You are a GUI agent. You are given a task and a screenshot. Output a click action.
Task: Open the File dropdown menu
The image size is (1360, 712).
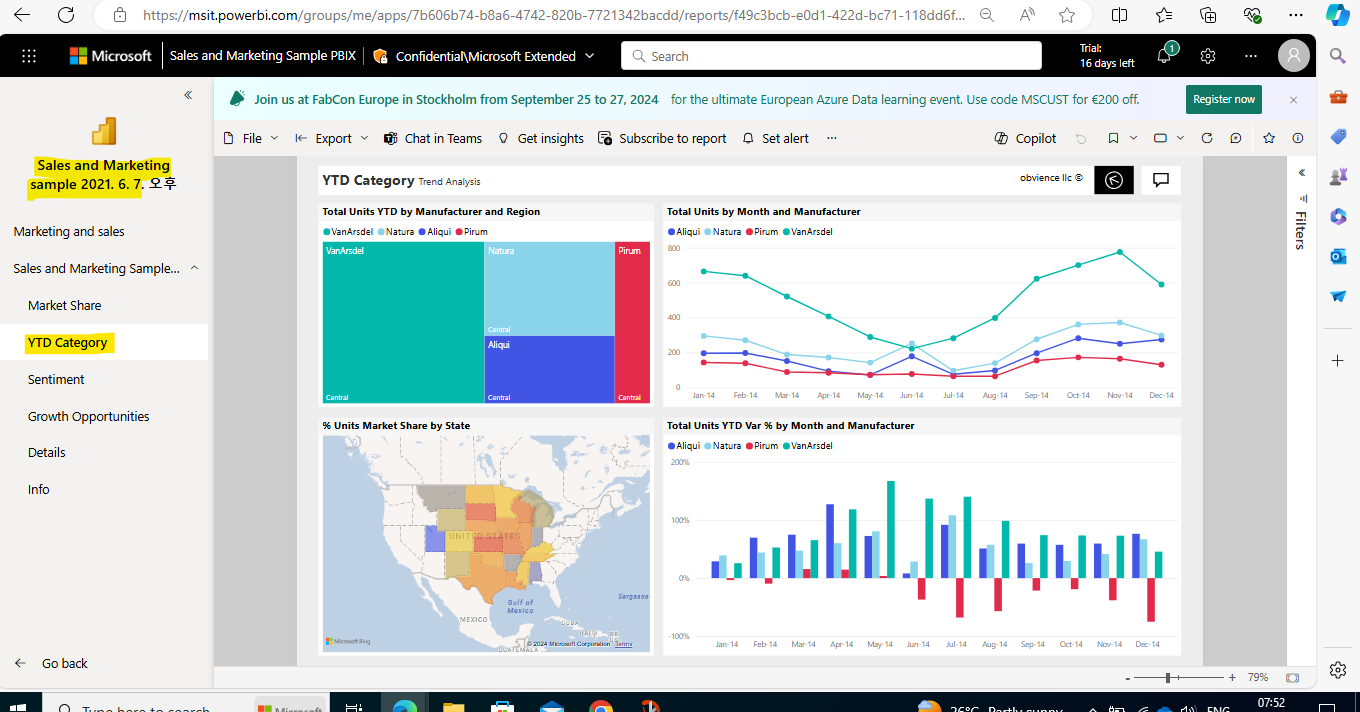[x=251, y=138]
